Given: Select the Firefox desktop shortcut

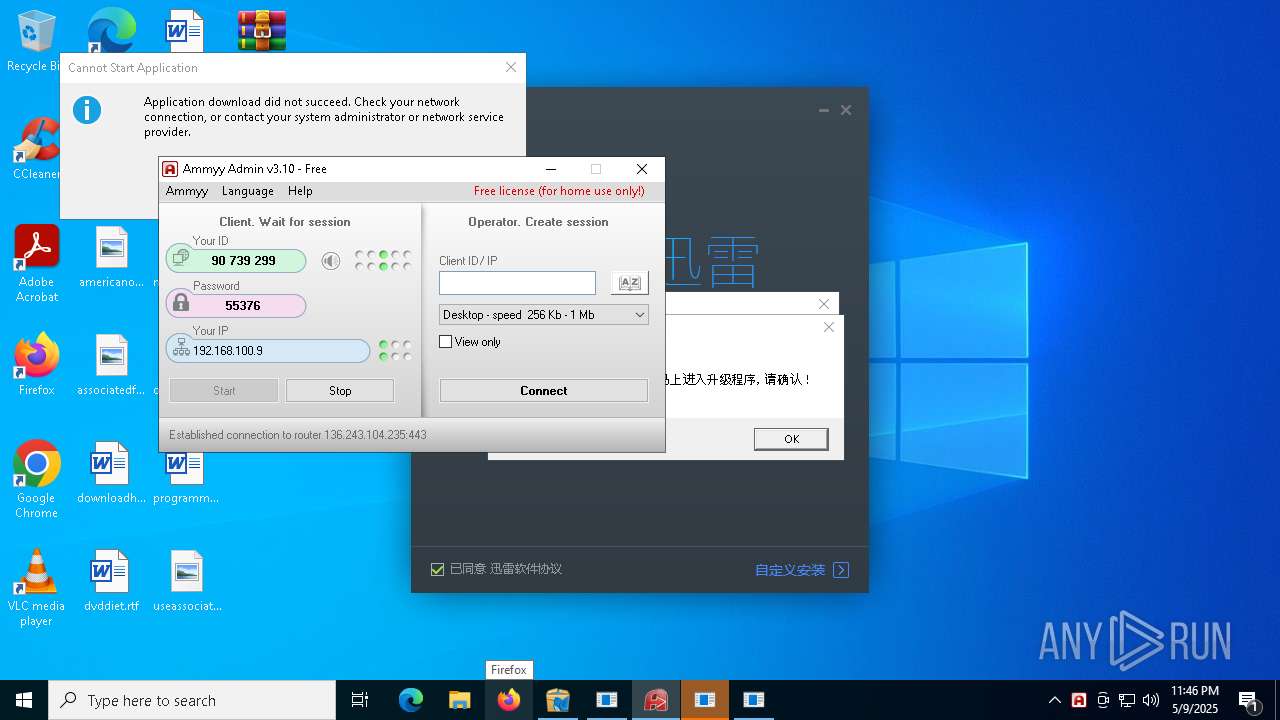Looking at the screenshot, I should click(36, 364).
